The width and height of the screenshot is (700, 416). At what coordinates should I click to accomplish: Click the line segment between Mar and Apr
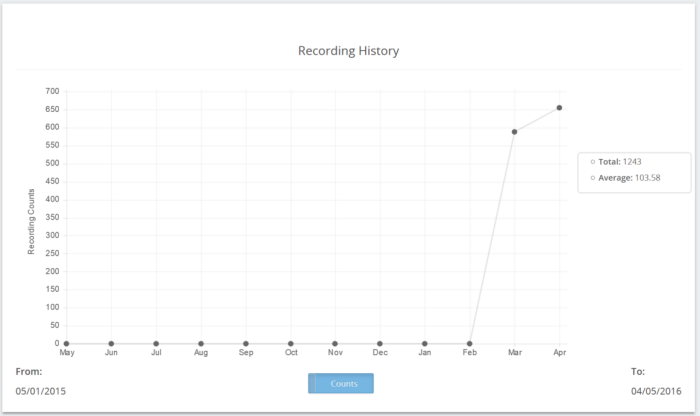tap(537, 120)
